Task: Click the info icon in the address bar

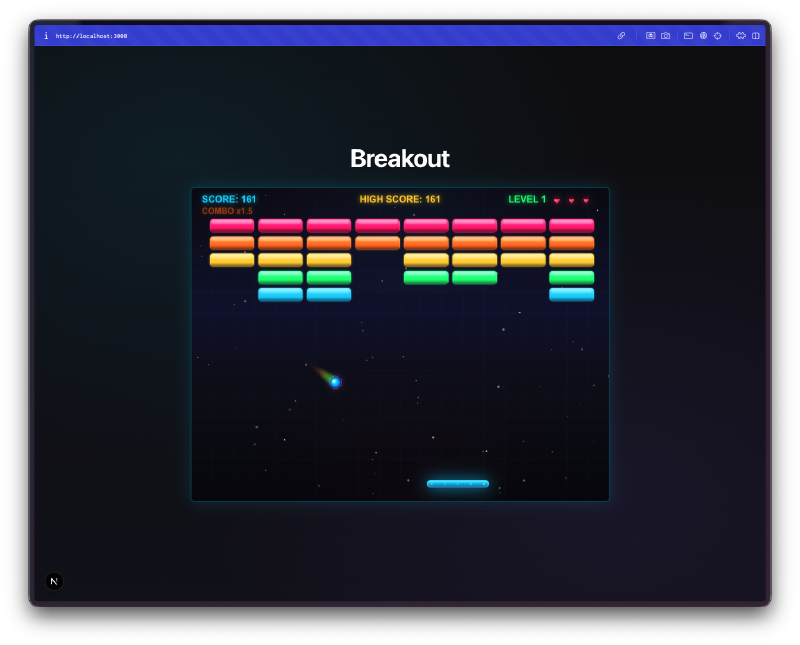Action: click(46, 36)
